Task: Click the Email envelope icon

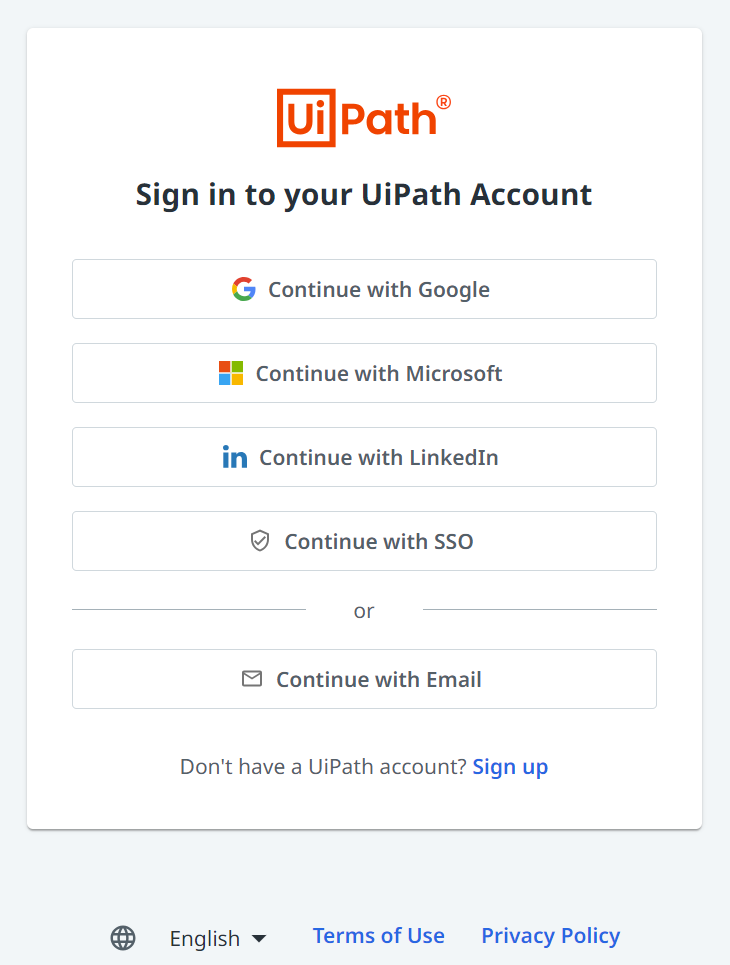Action: click(x=252, y=679)
